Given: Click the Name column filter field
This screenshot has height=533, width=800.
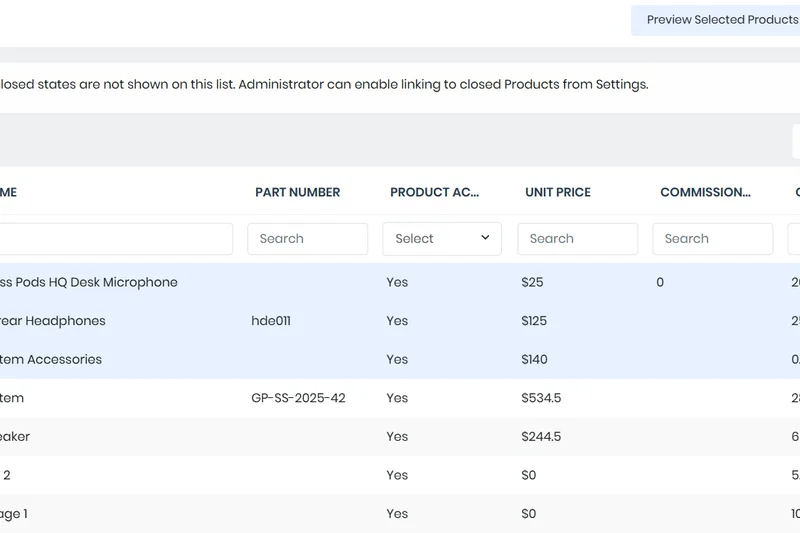Looking at the screenshot, I should click(116, 239).
